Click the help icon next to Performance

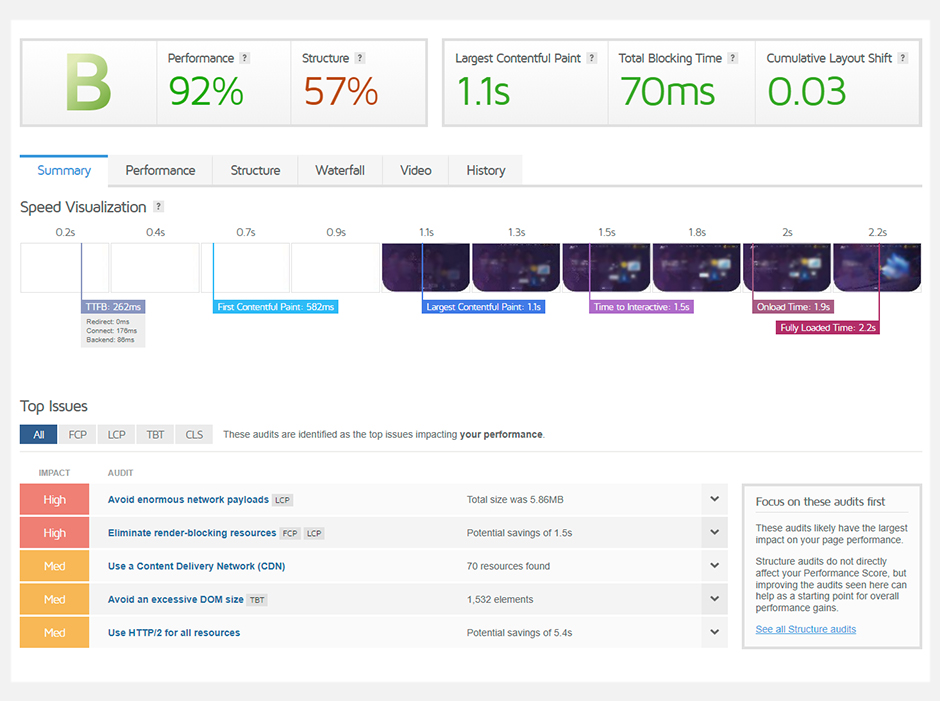tap(245, 58)
